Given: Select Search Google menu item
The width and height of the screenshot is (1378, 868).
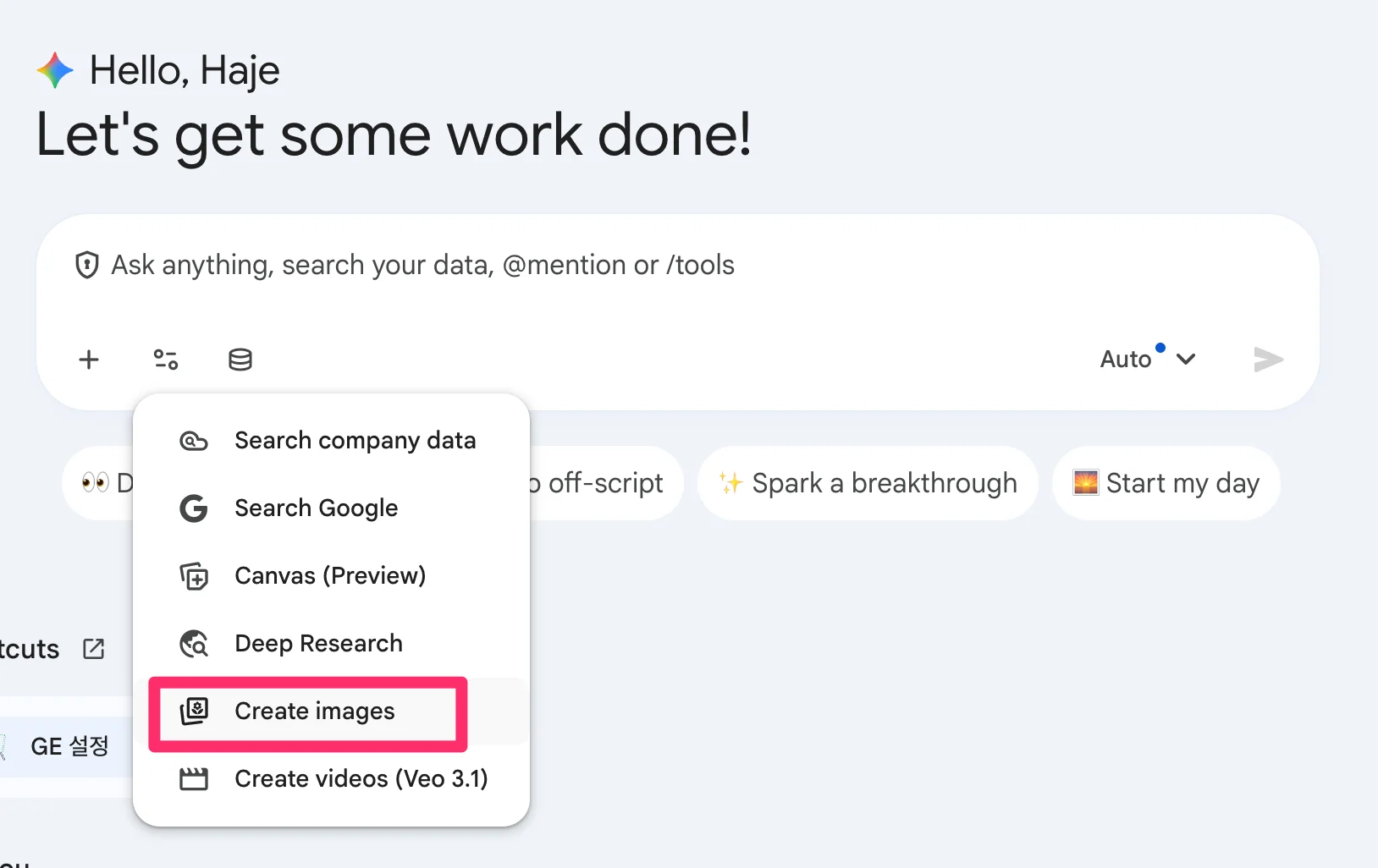Looking at the screenshot, I should click(332, 508).
